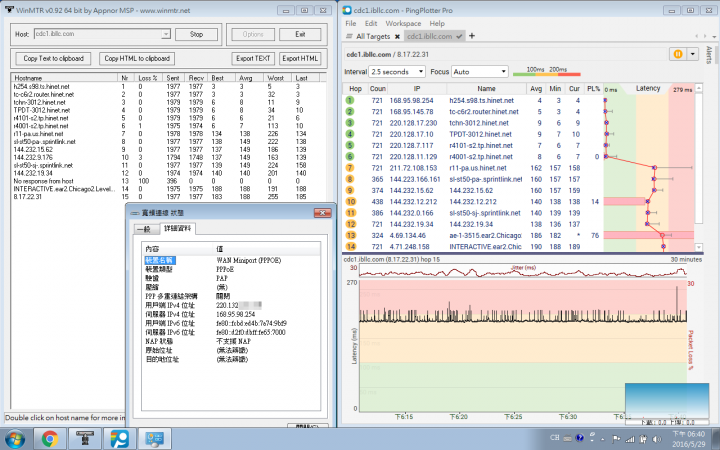Click the Host input field in WinMTR

click(98, 34)
